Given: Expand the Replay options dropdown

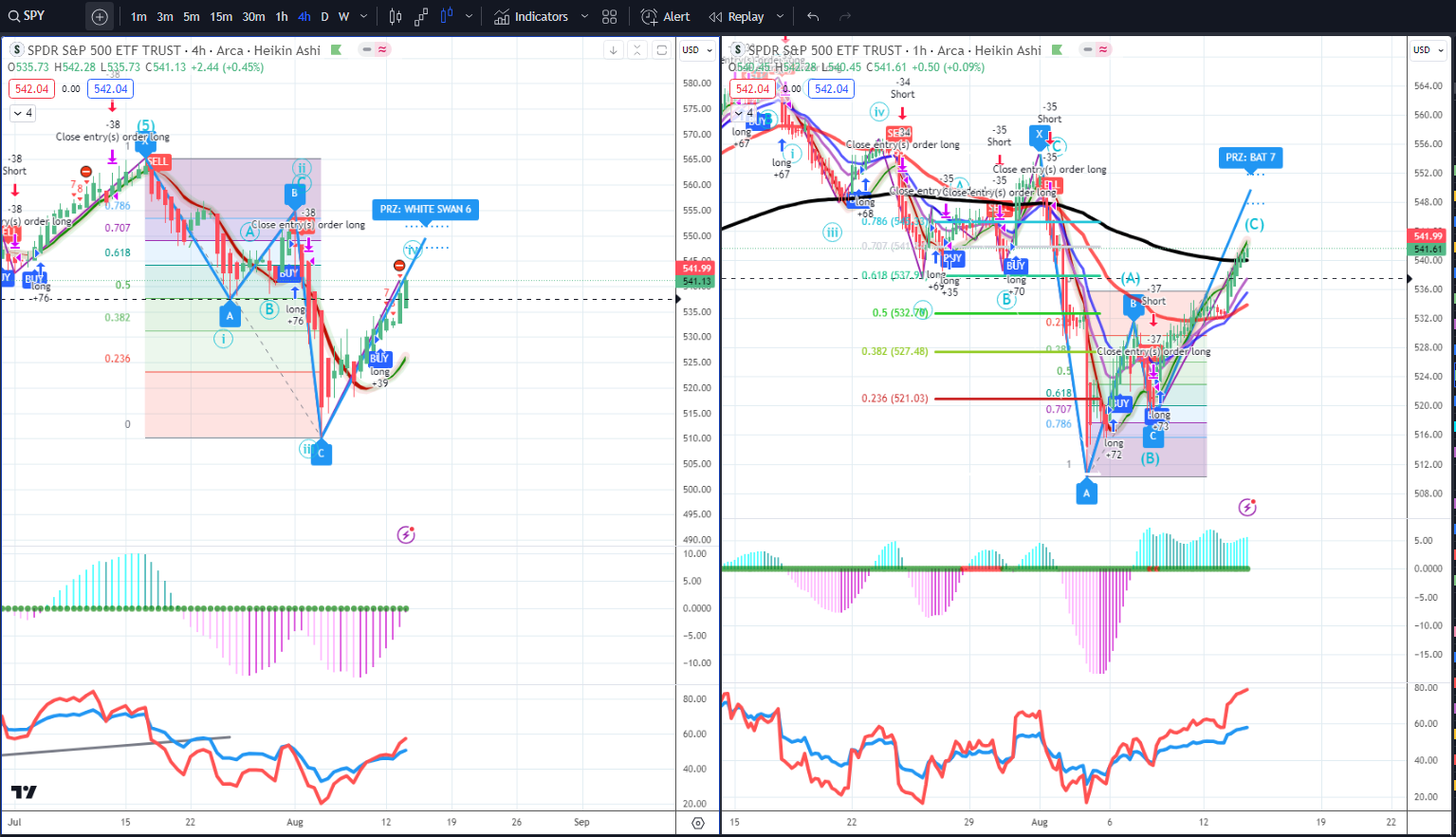Looking at the screenshot, I should coord(780,16).
